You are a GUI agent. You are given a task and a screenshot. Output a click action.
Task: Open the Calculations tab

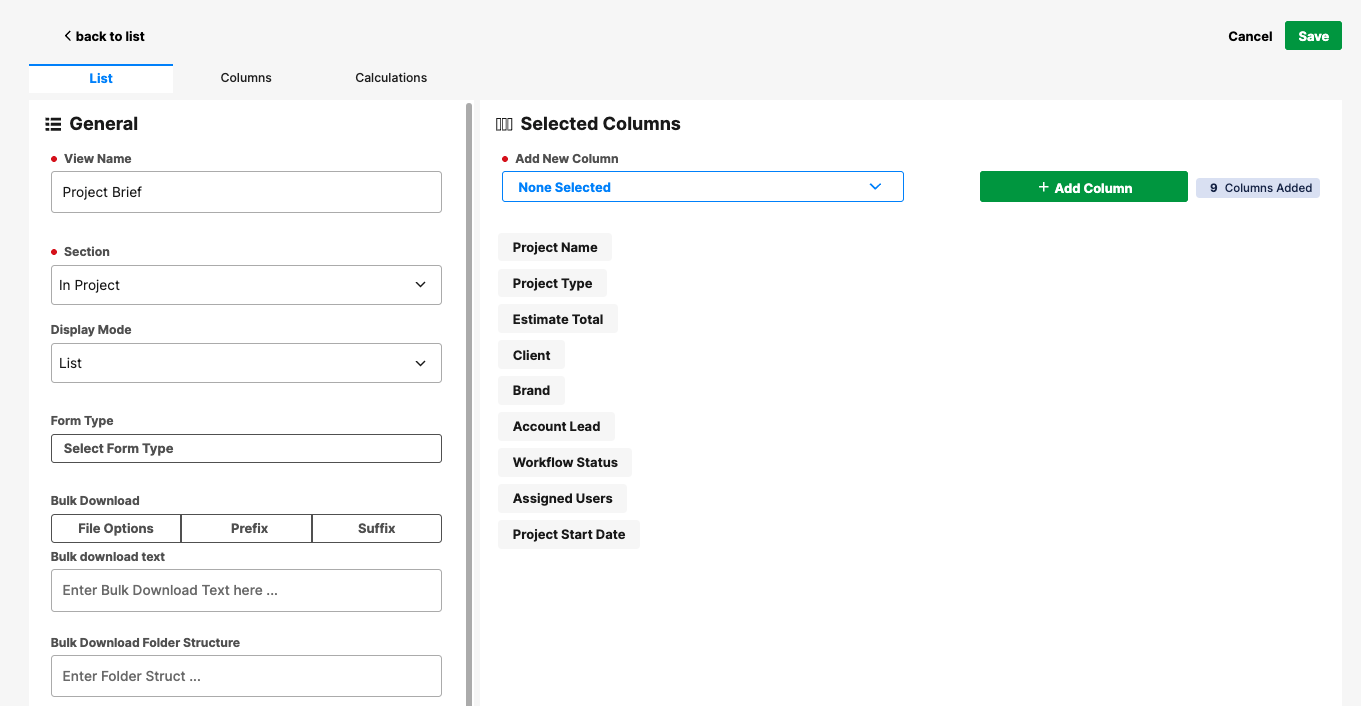391,78
